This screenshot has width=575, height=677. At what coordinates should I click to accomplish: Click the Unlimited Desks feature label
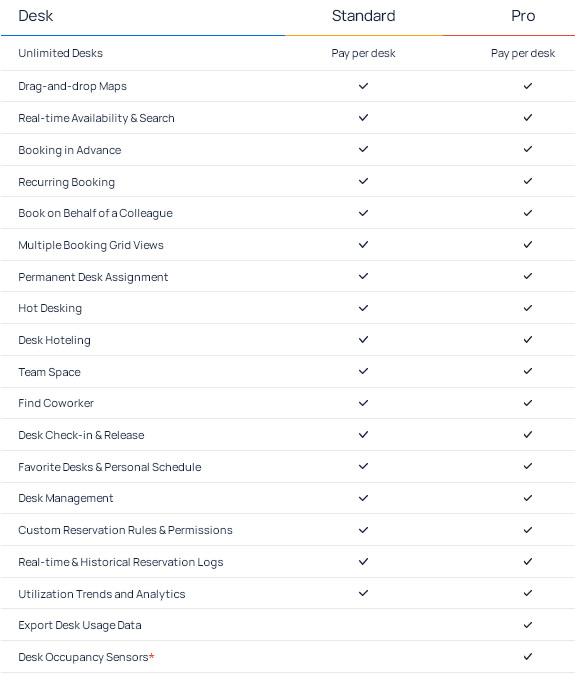click(x=60, y=53)
